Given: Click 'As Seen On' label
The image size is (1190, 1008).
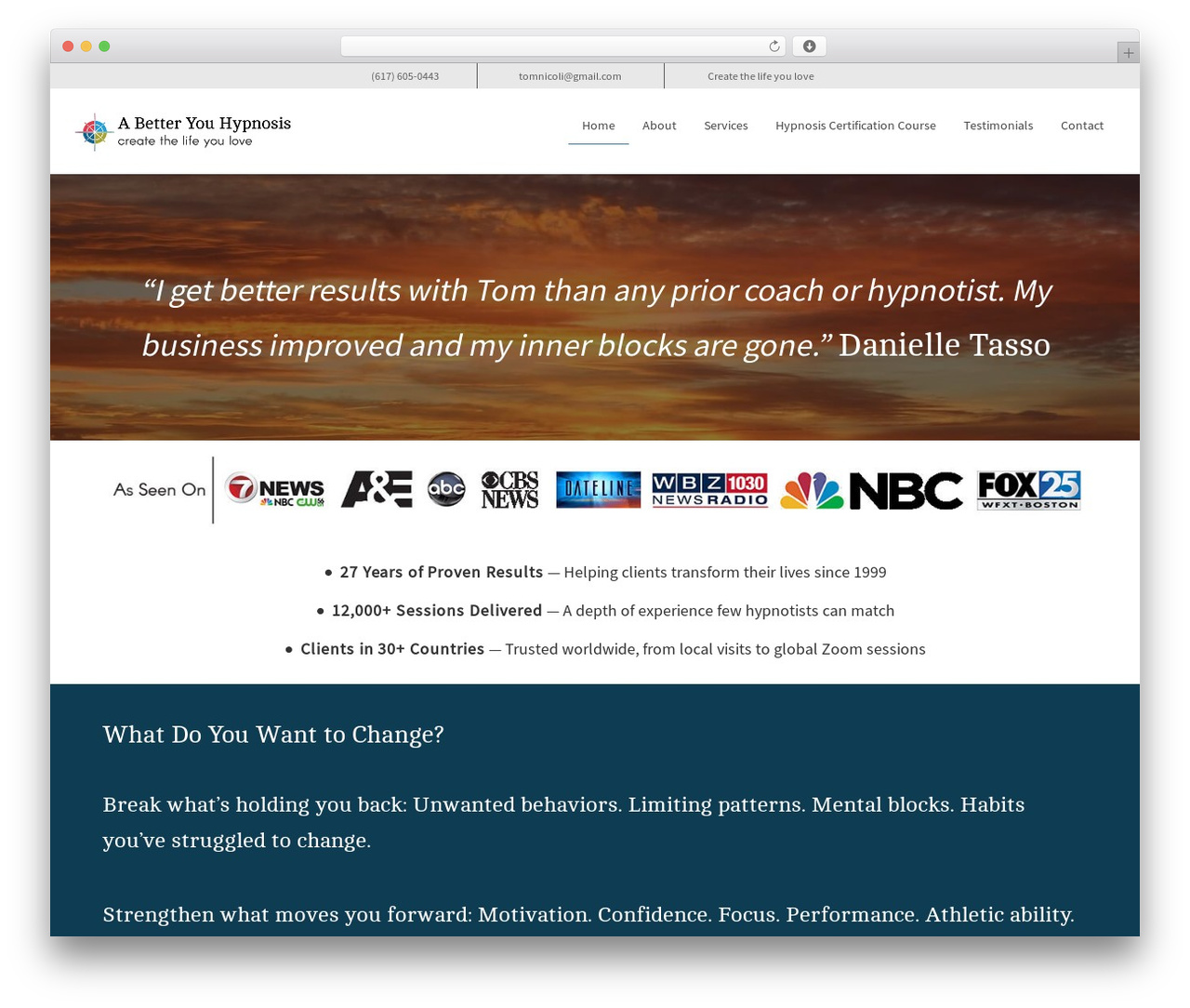Looking at the screenshot, I should pos(159,490).
